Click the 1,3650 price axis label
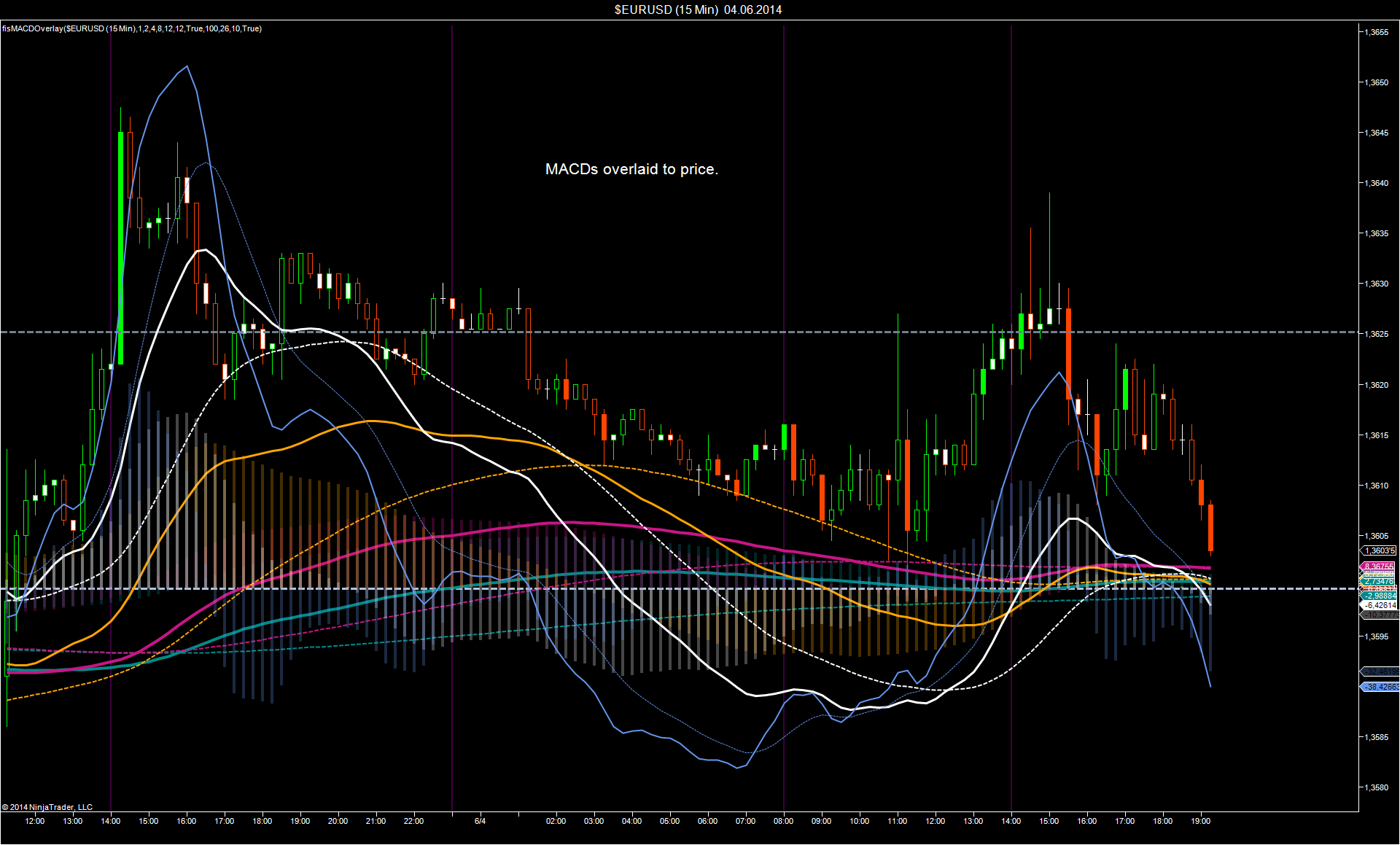1400x845 pixels. (x=1377, y=82)
